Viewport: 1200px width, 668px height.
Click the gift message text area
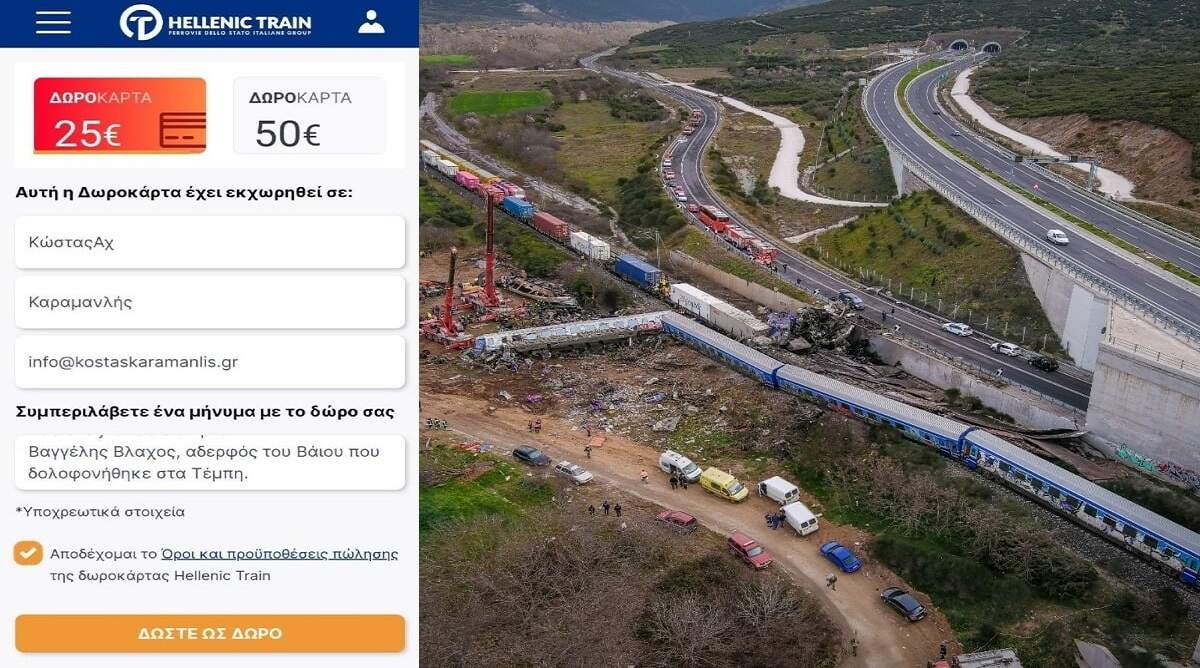tap(210, 462)
